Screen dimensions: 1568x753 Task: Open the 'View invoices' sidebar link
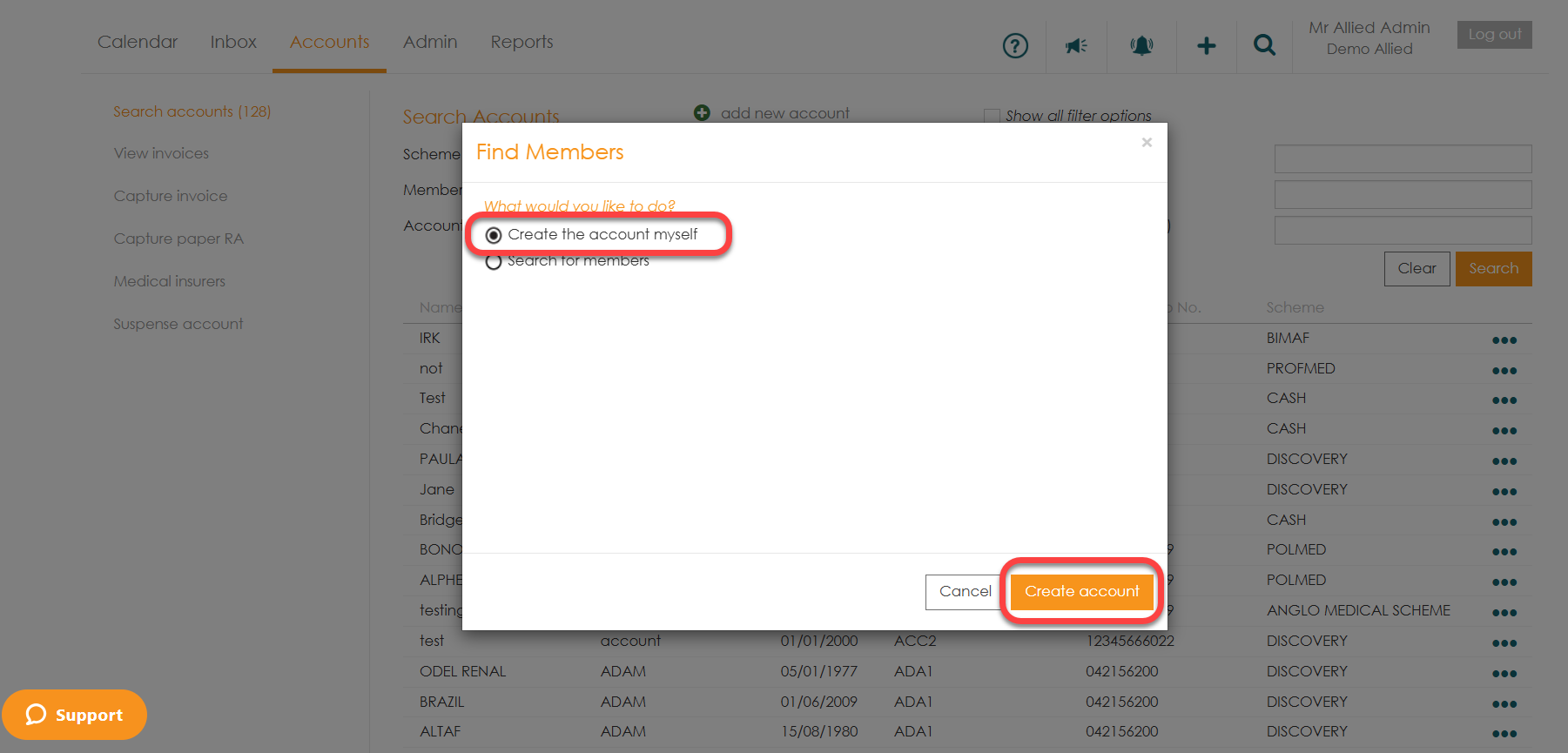pos(161,153)
